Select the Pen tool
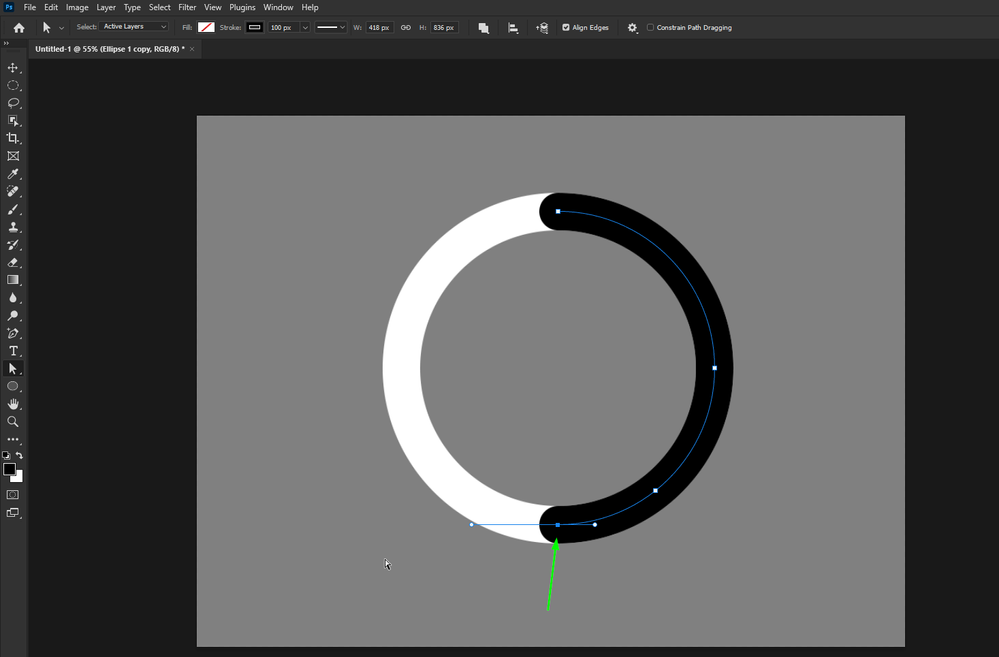 13,333
